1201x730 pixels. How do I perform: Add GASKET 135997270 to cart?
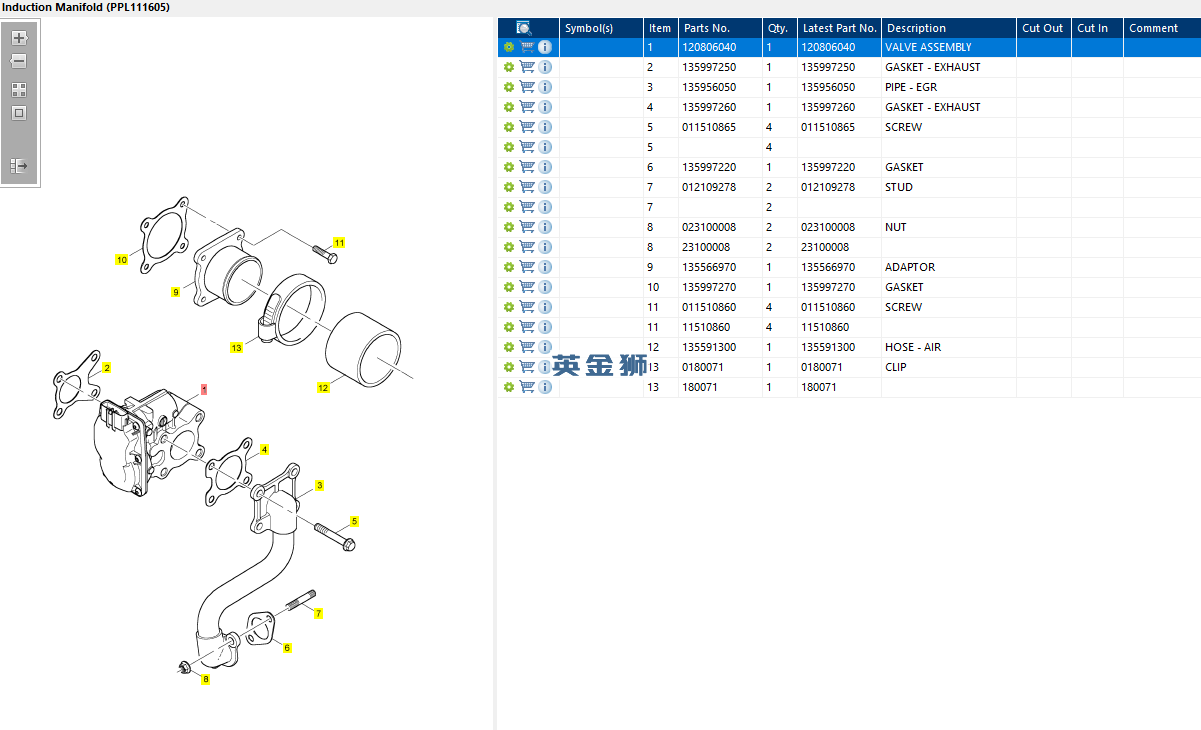(527, 287)
